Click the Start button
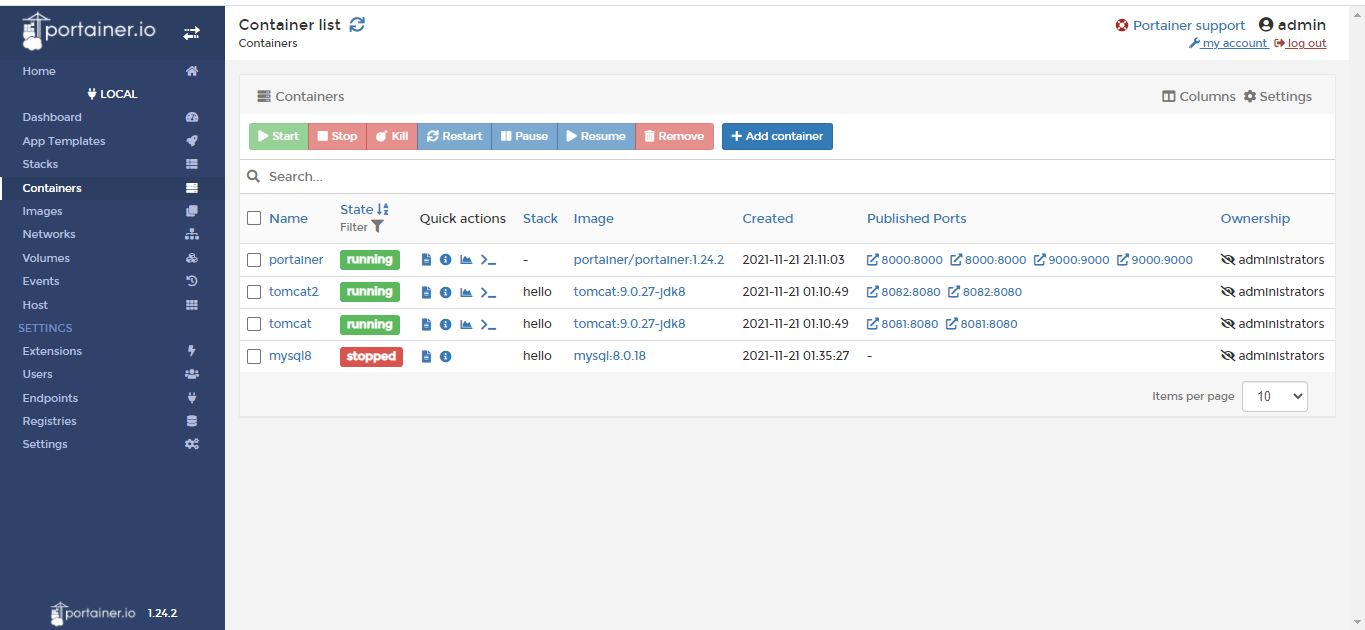 click(x=278, y=136)
